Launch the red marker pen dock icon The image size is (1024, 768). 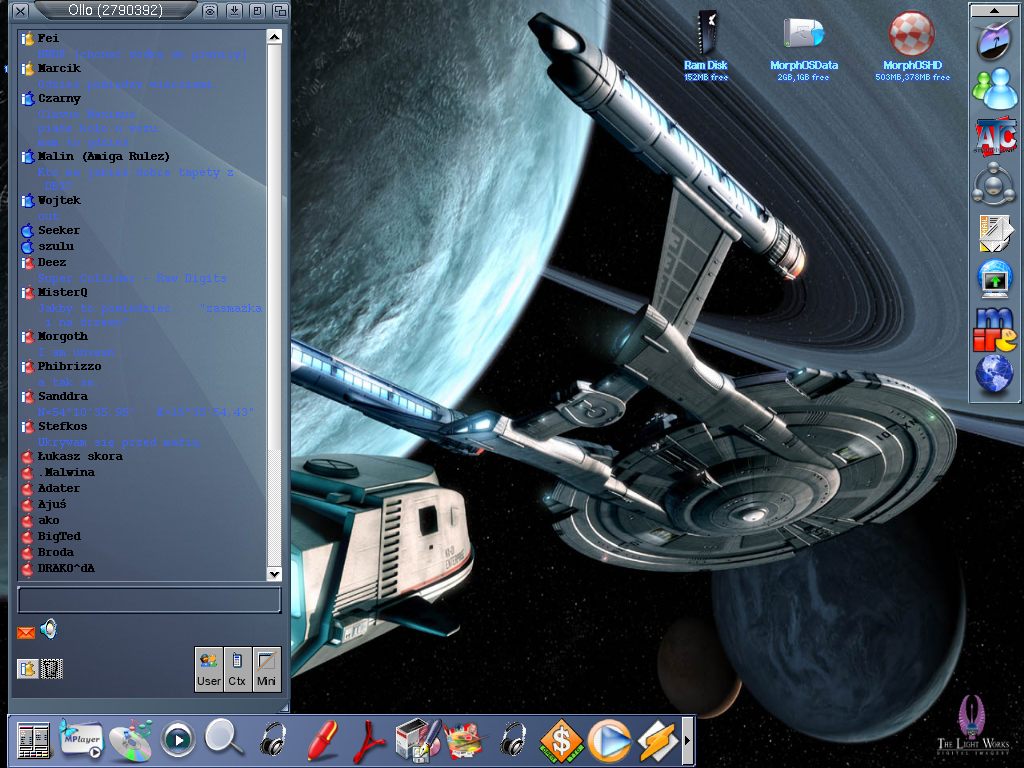pos(321,741)
